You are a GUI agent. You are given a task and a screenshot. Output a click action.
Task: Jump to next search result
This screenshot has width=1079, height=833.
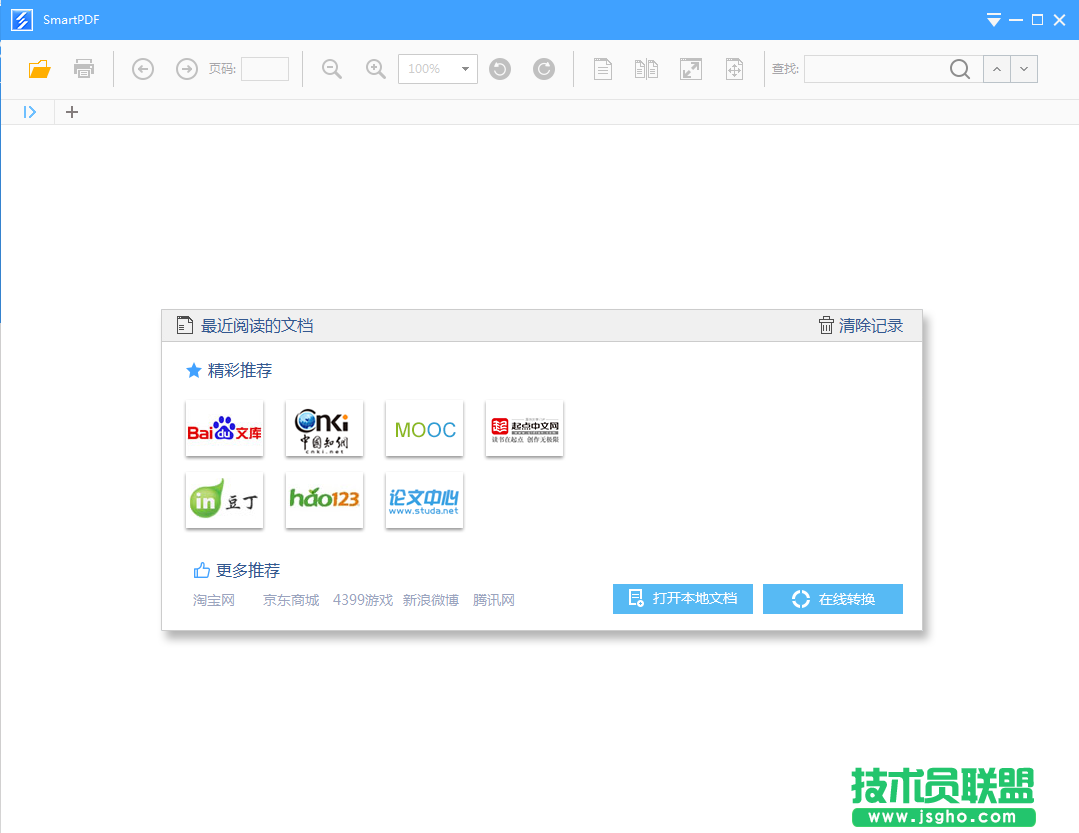tap(1024, 69)
